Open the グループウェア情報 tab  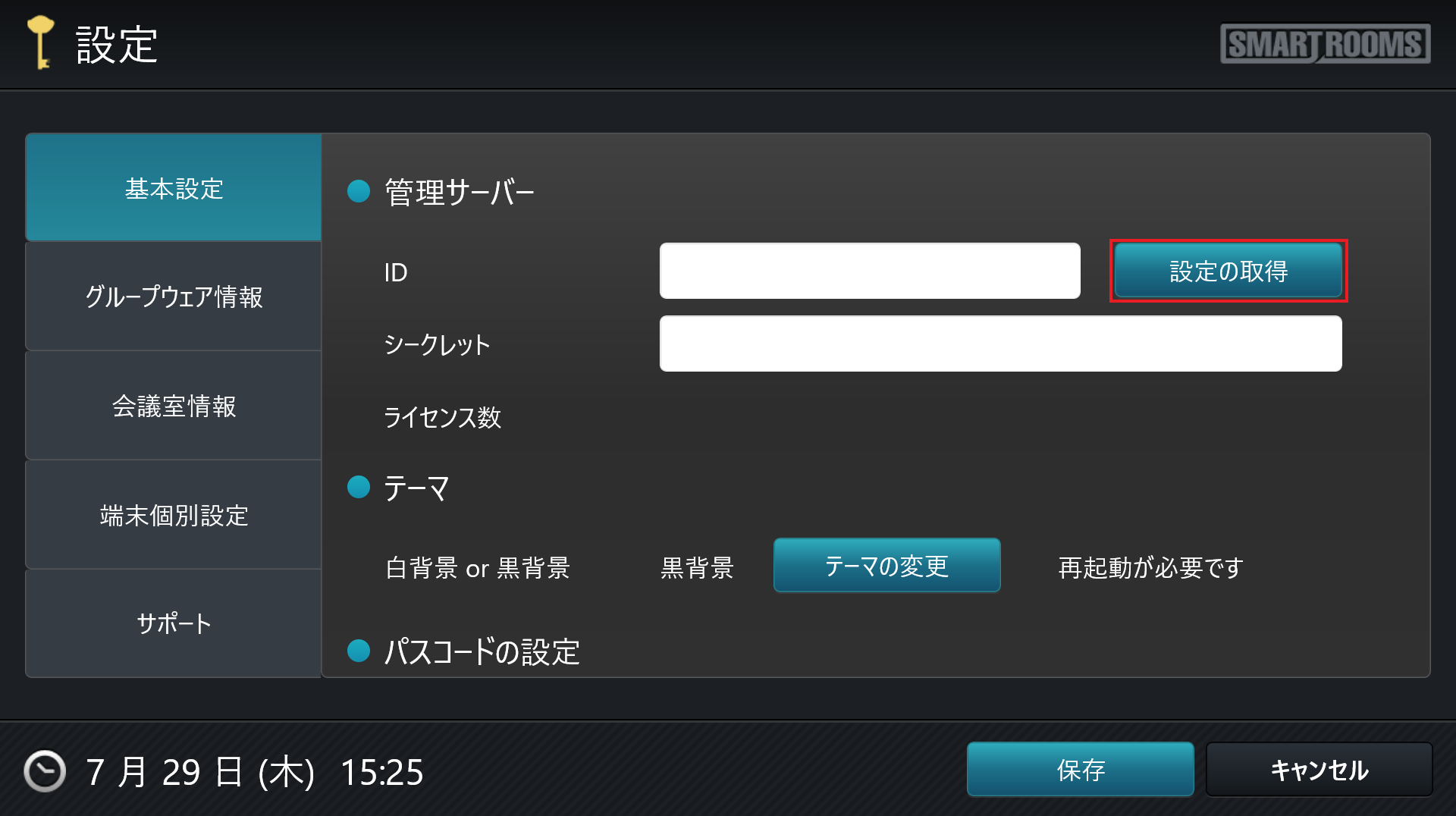point(174,297)
